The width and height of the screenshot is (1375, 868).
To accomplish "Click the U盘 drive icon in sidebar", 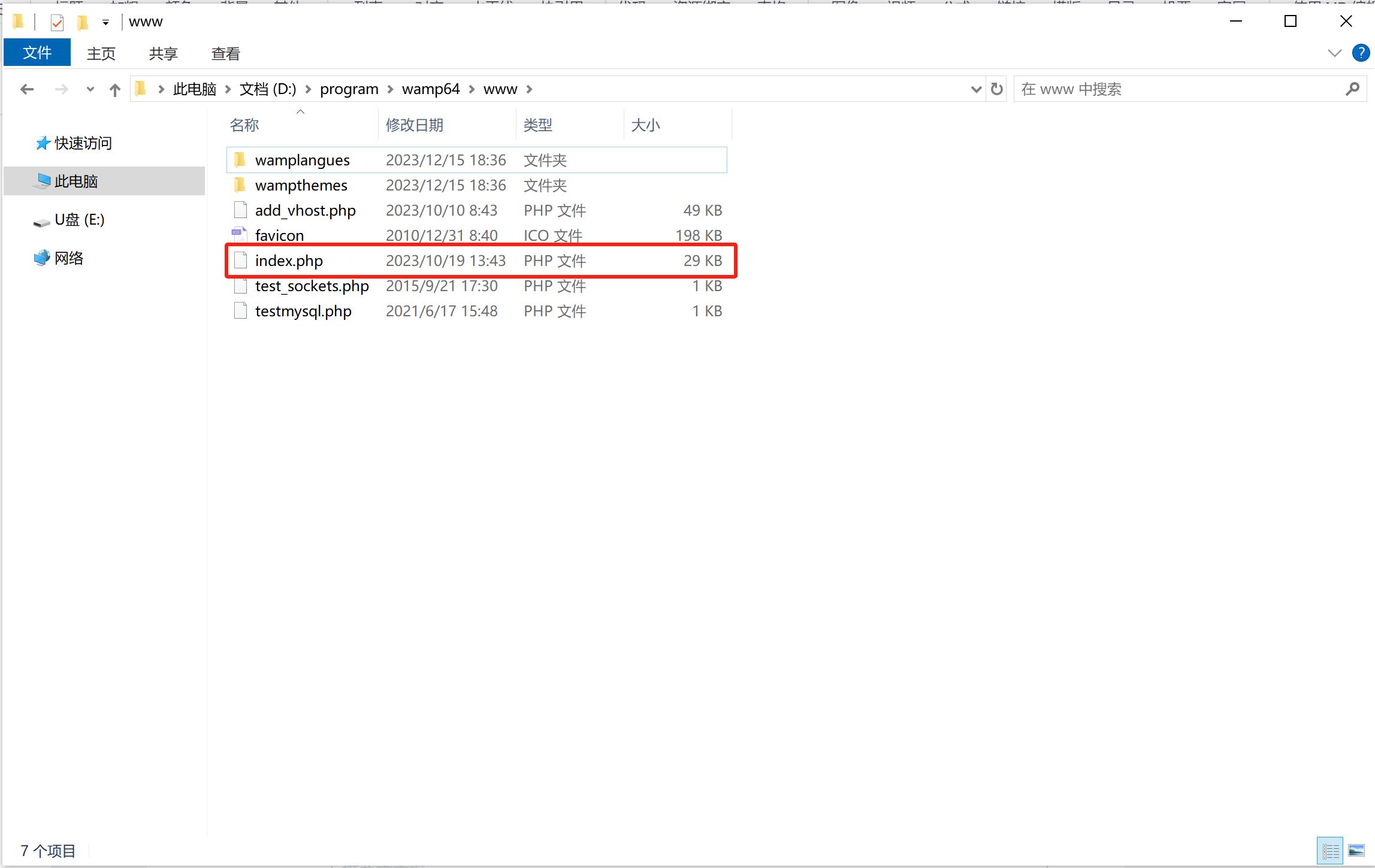I will (x=42, y=222).
